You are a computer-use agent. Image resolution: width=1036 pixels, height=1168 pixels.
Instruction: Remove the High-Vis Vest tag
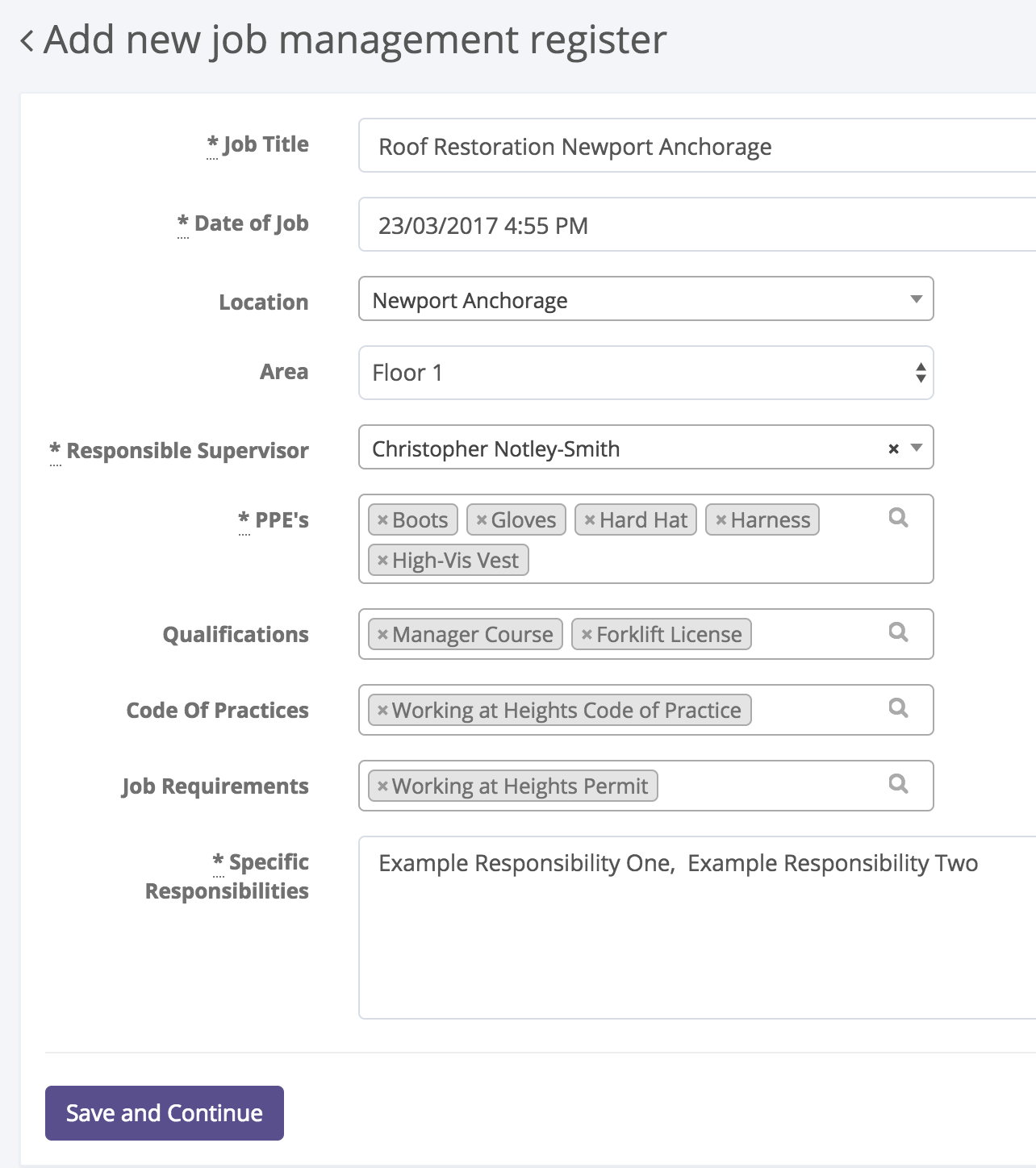pyautogui.click(x=383, y=561)
